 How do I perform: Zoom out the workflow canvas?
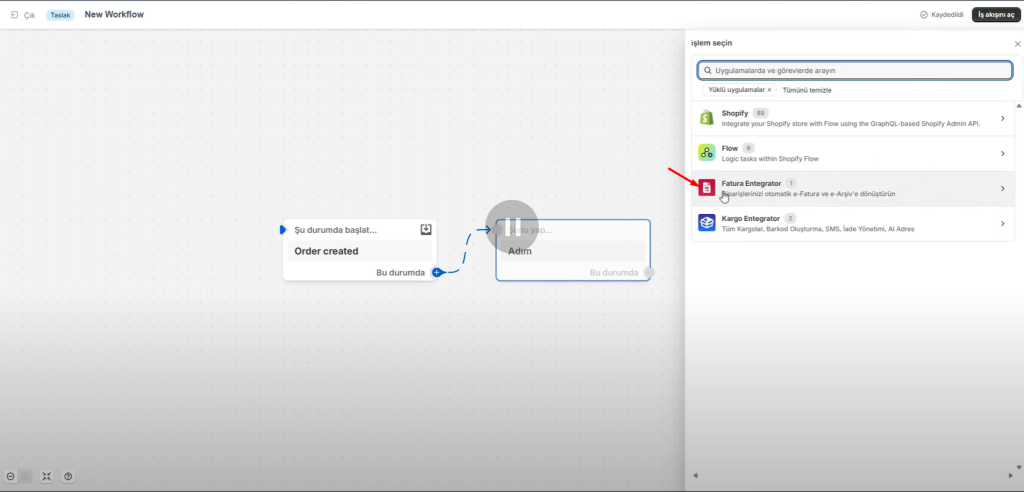pos(10,477)
